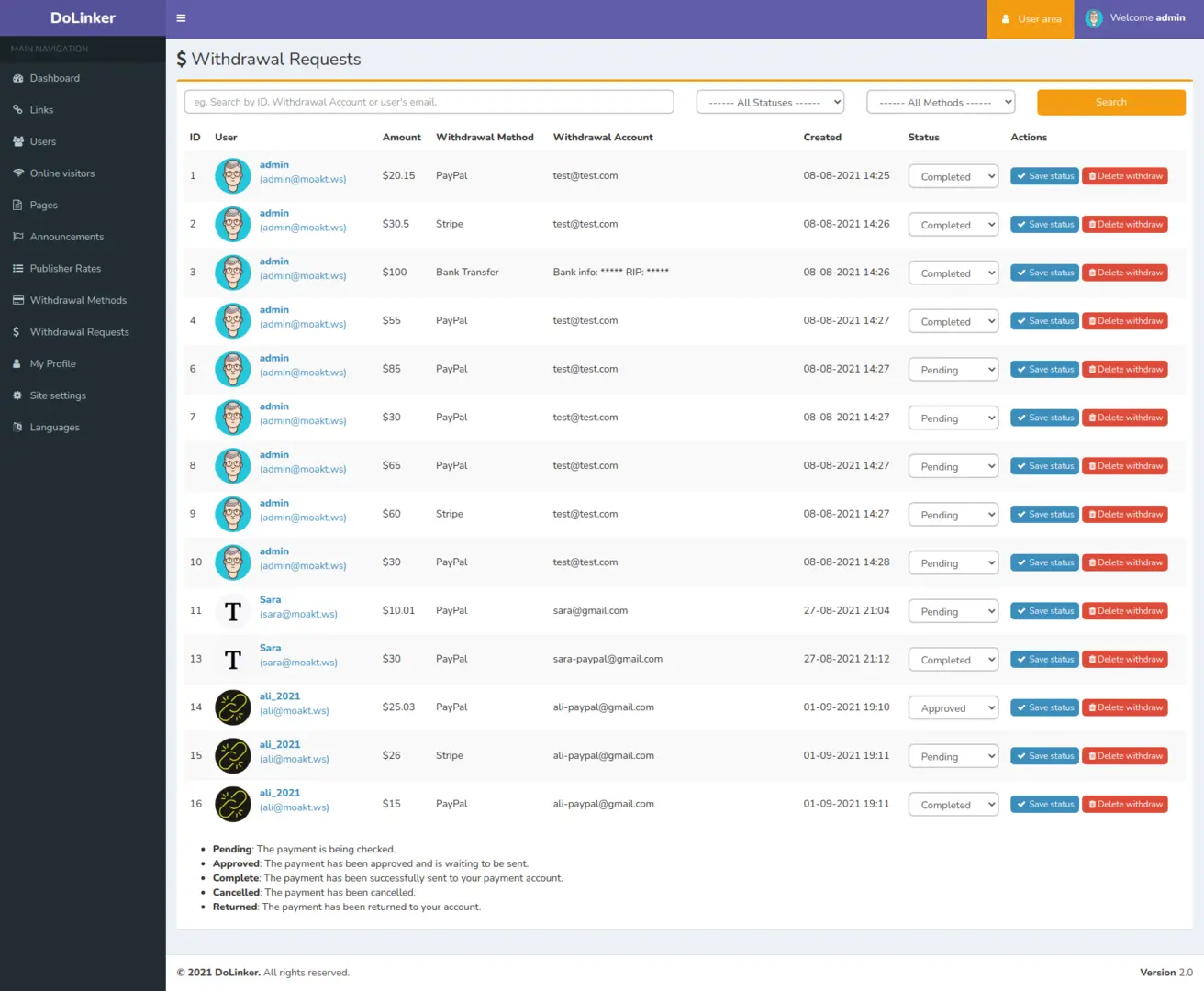Delete withdraw for request ID 7

pos(1125,418)
